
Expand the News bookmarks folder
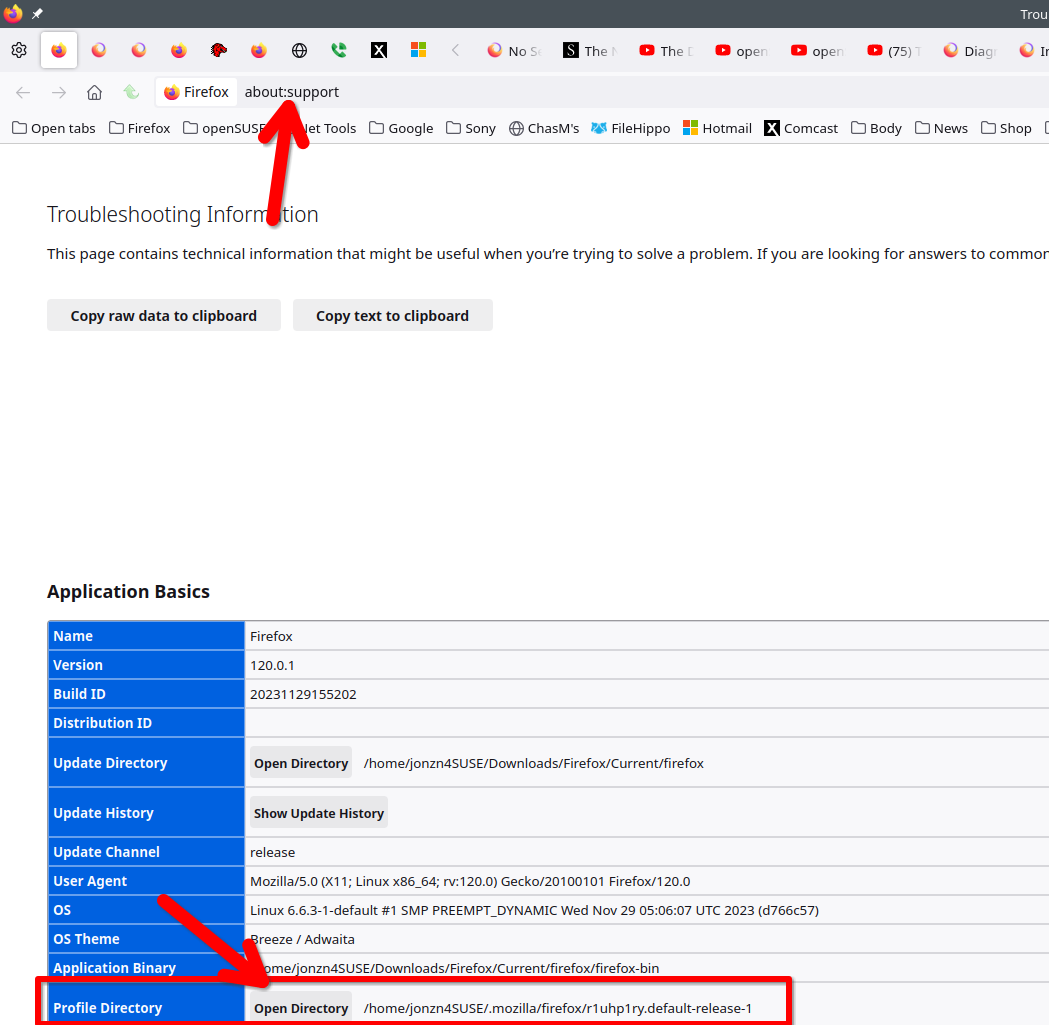point(940,128)
